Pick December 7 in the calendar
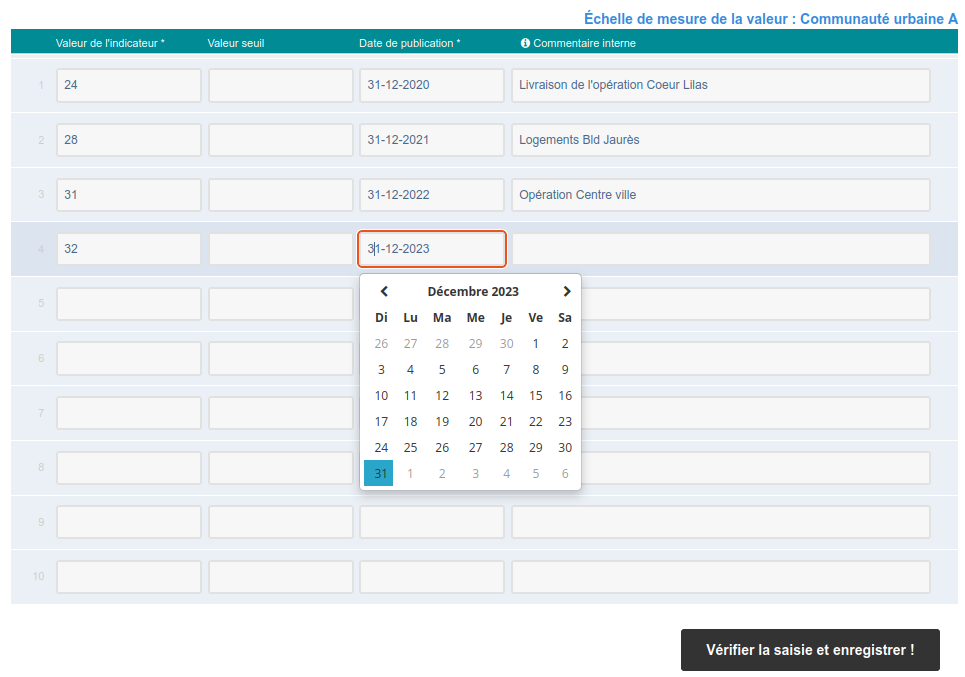Image resolution: width=965 pixels, height=677 pixels. 507,369
